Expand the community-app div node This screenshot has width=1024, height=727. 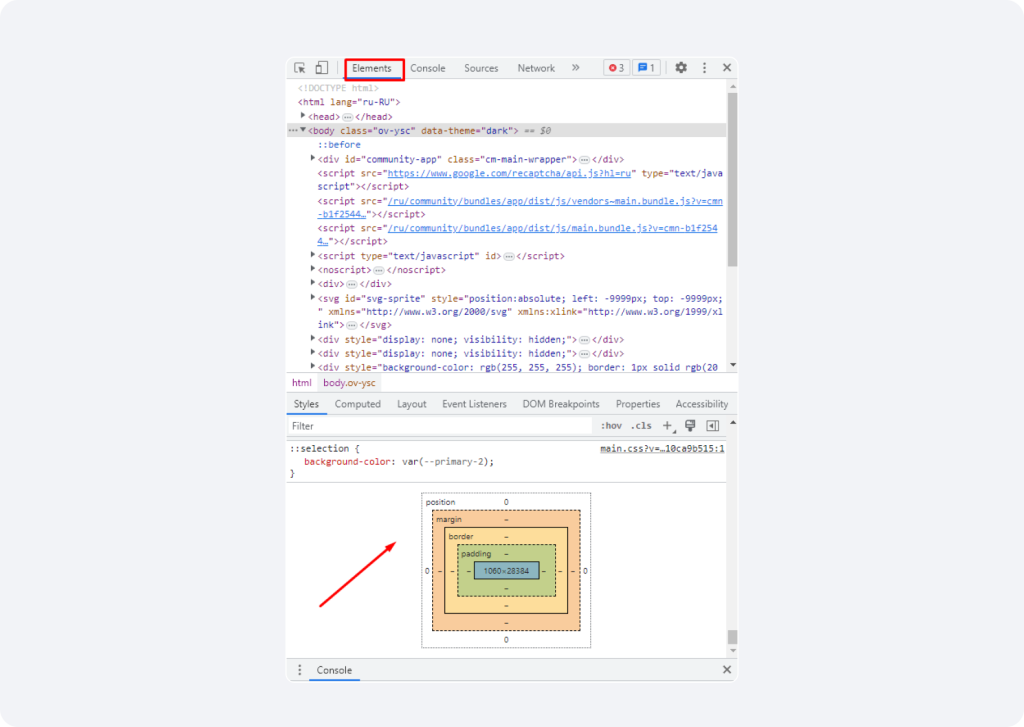[x=313, y=158]
